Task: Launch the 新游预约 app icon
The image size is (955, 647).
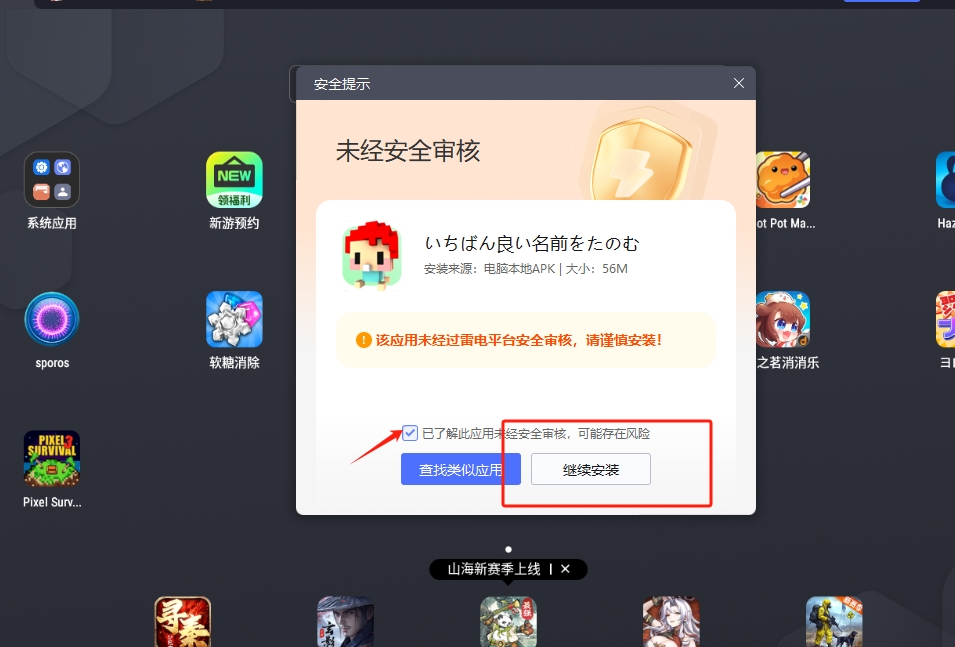Action: click(234, 180)
